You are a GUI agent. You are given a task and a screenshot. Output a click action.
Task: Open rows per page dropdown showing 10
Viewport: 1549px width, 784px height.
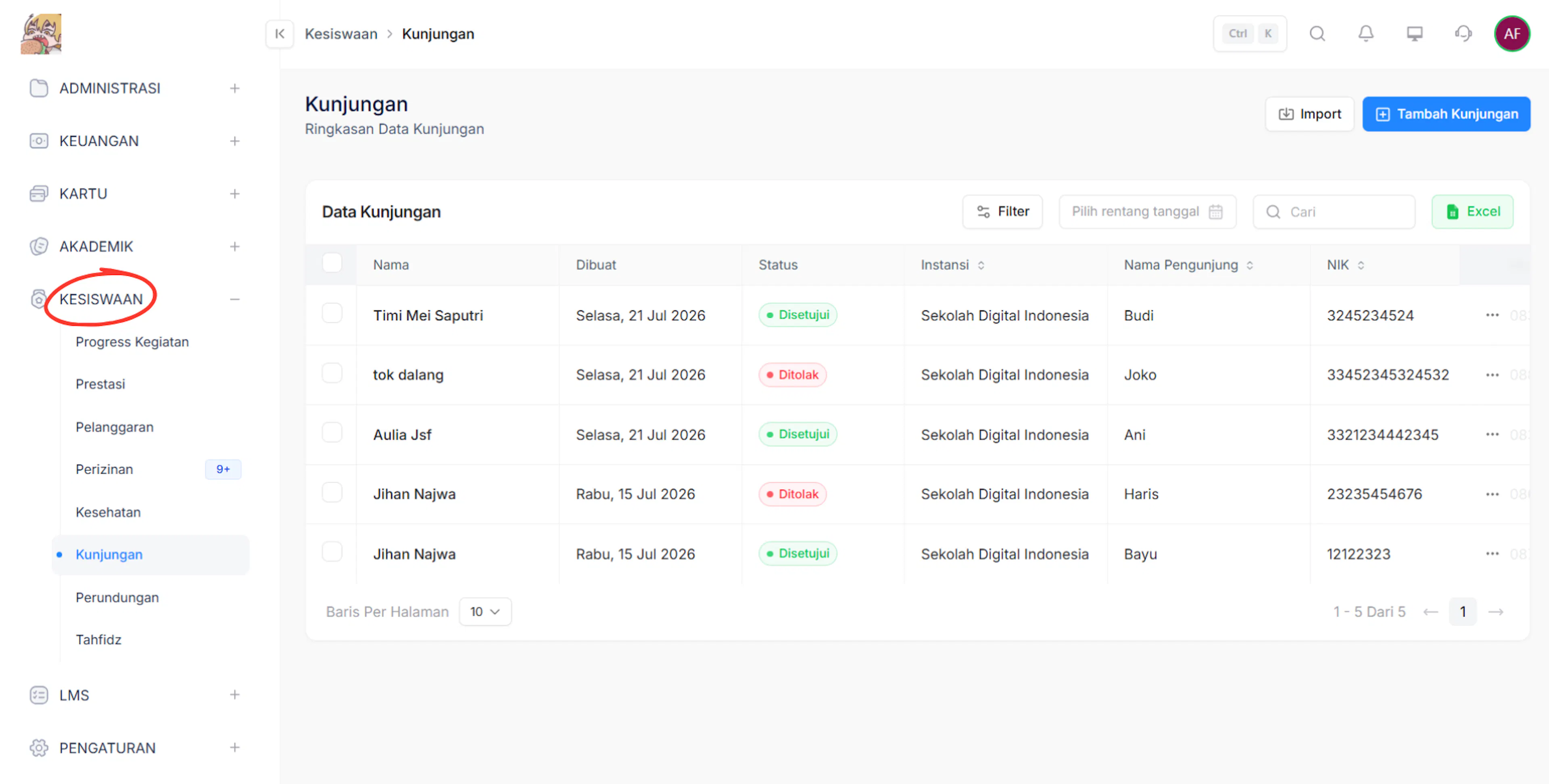tap(484, 612)
